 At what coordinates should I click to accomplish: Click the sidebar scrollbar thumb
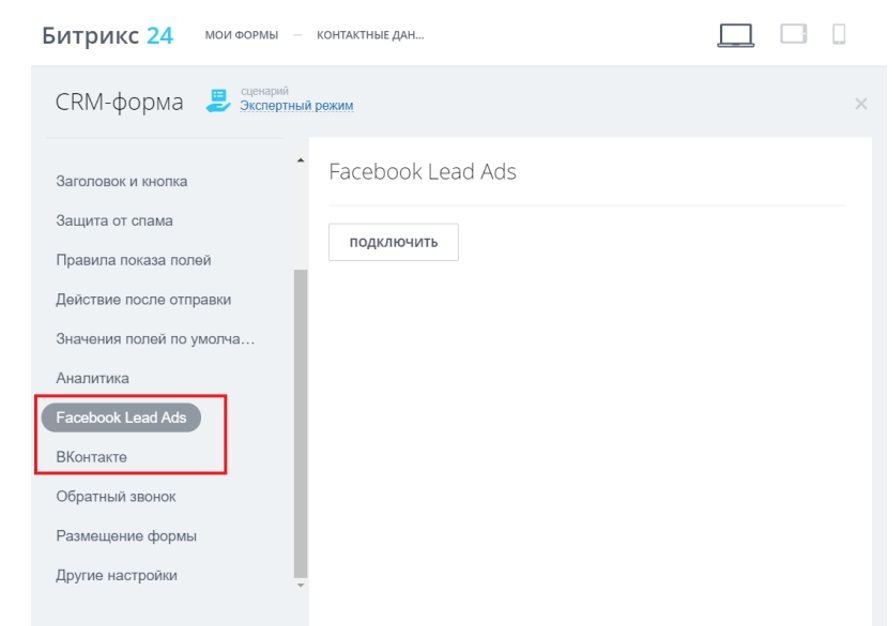coord(301,420)
